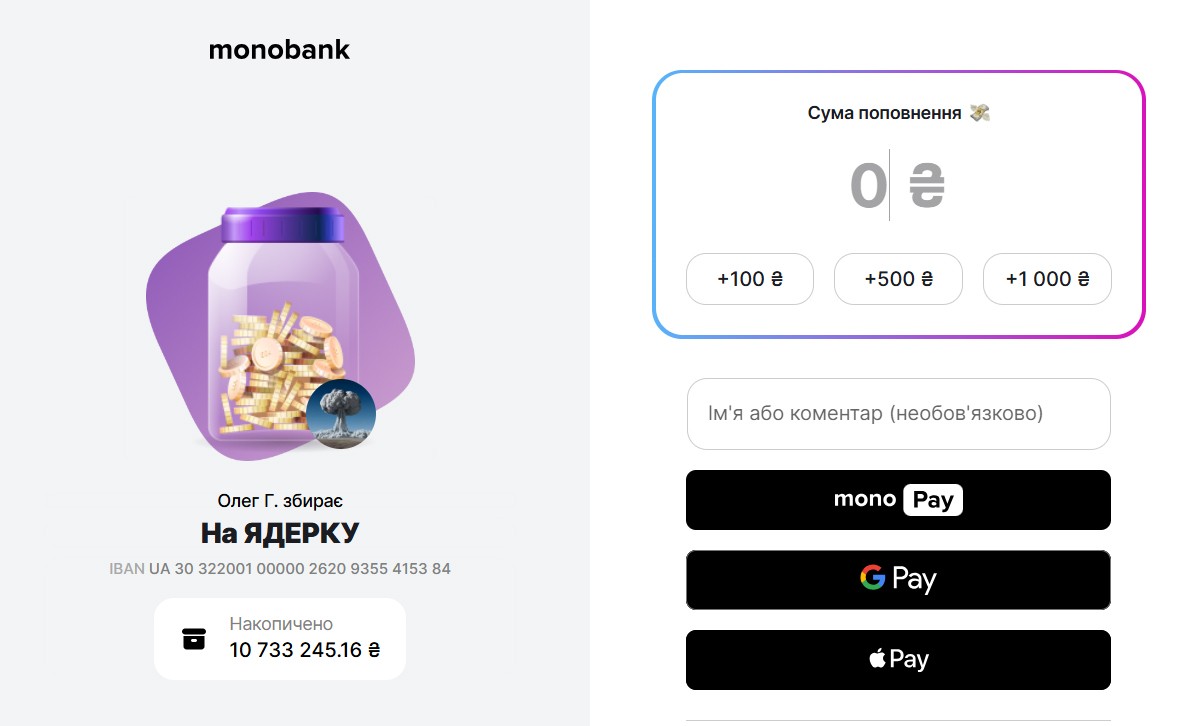Click the name or comment input field

898,413
